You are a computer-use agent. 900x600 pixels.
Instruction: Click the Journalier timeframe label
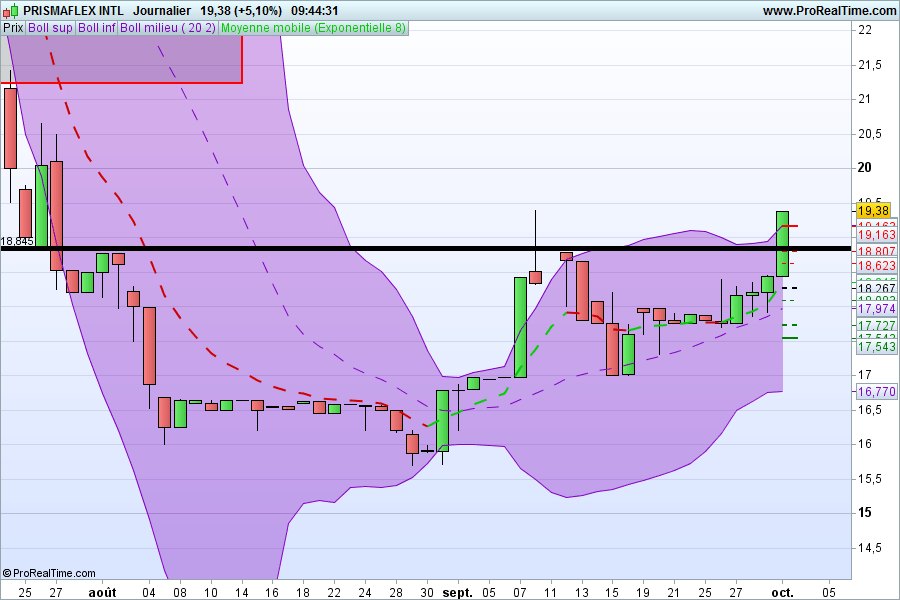click(162, 11)
